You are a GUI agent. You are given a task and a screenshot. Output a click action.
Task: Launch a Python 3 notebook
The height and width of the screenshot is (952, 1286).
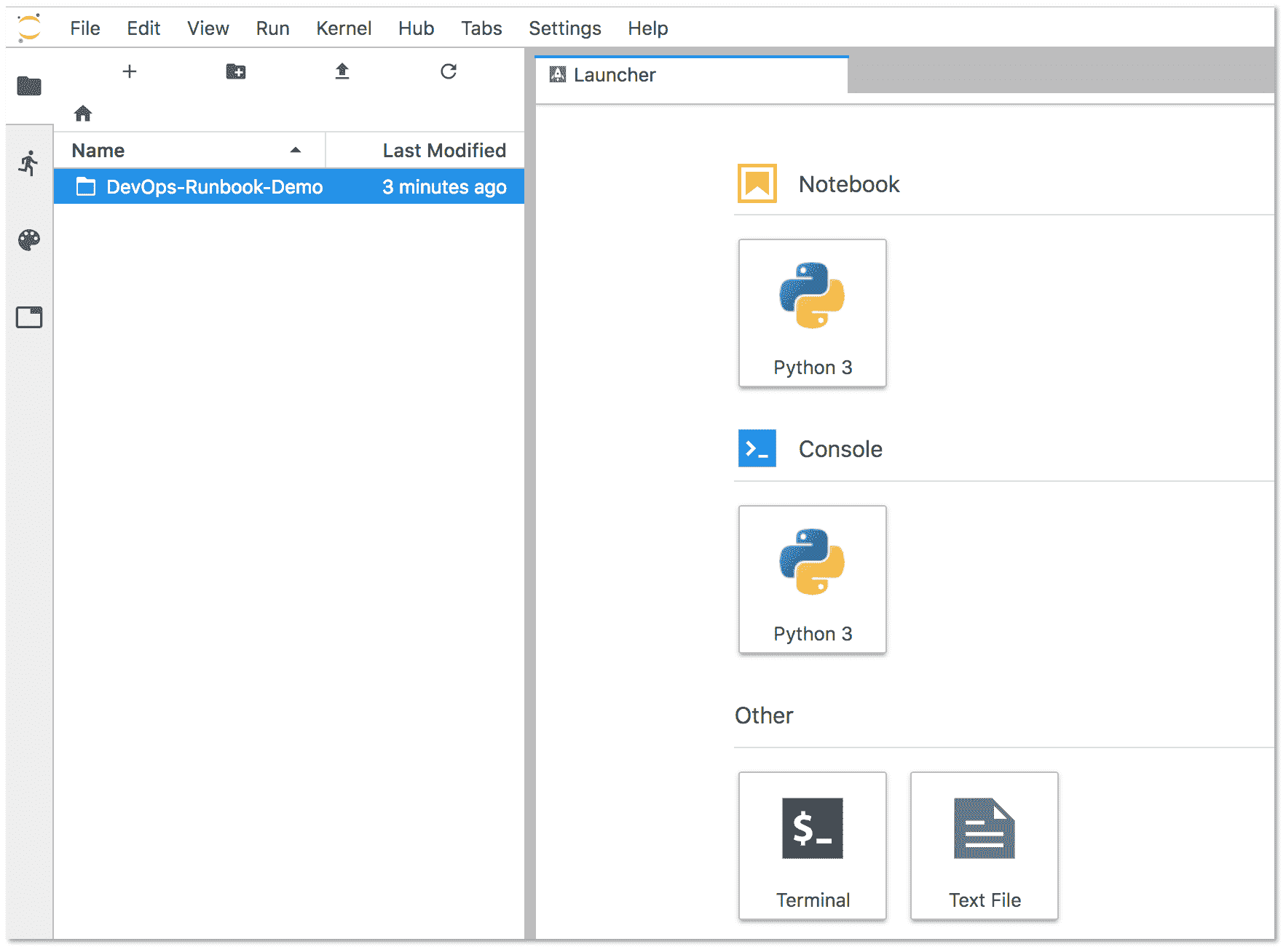point(812,313)
